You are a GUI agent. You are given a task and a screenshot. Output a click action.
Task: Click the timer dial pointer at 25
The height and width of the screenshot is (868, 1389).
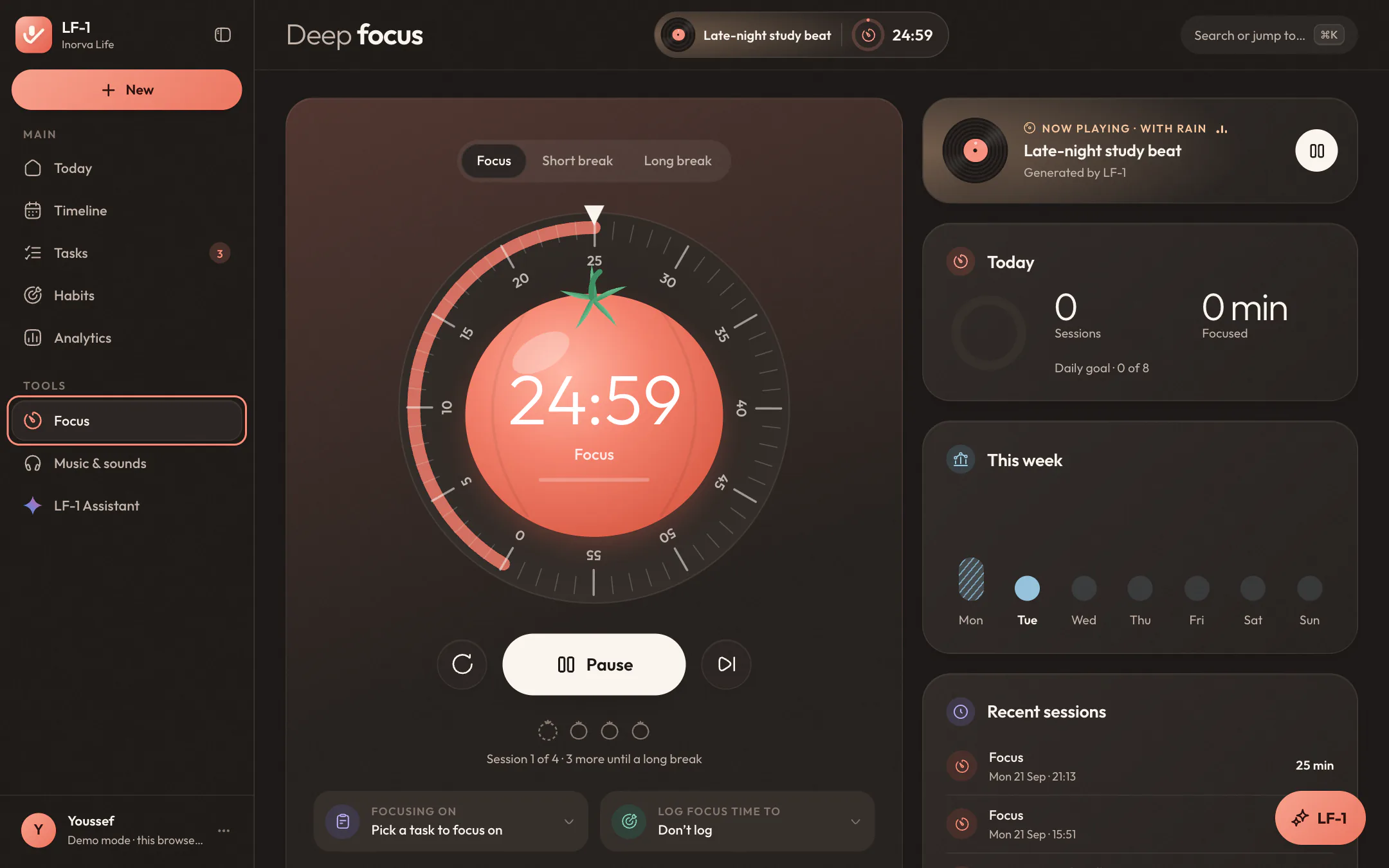[x=594, y=214]
